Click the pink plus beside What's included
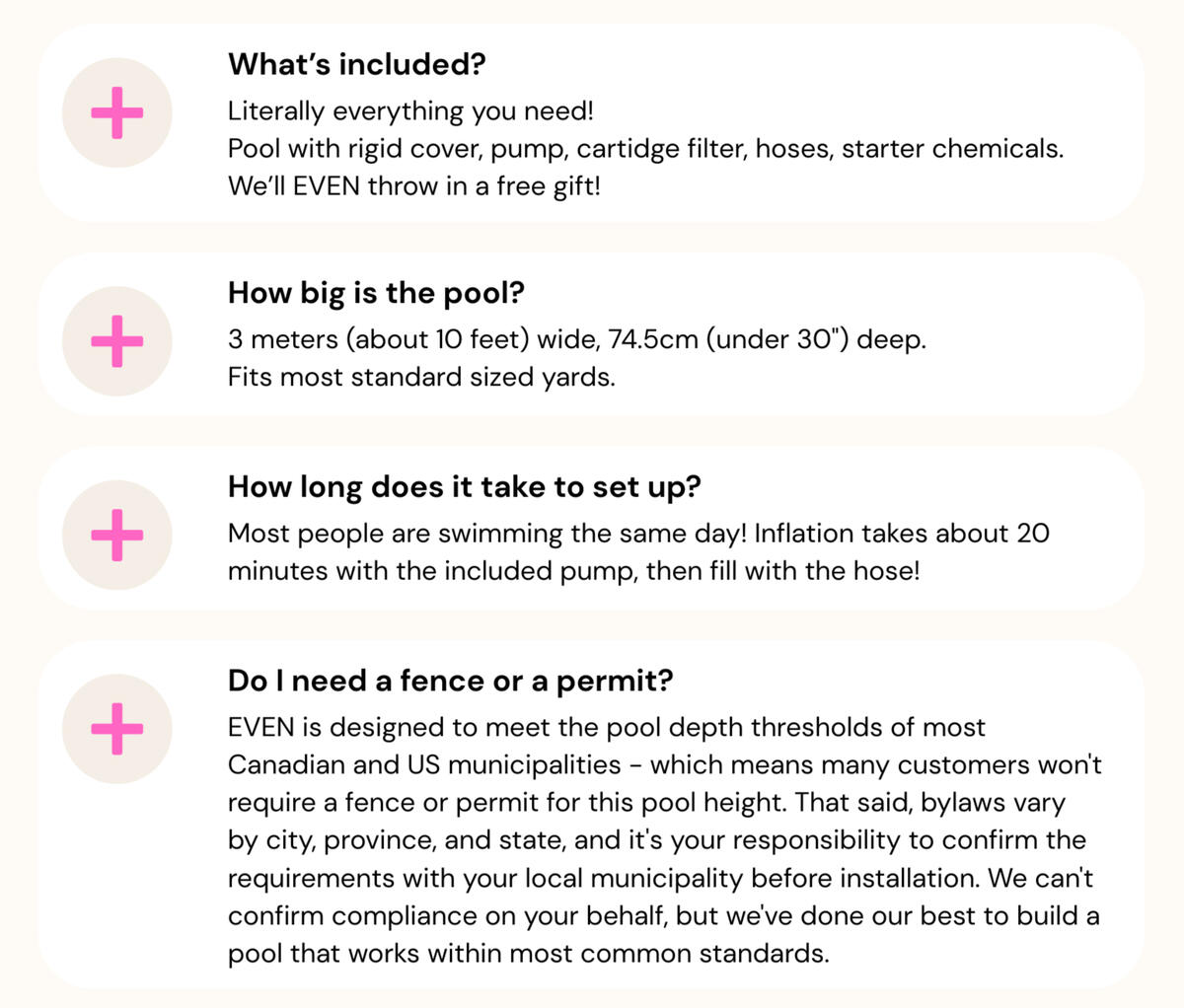 point(117,112)
